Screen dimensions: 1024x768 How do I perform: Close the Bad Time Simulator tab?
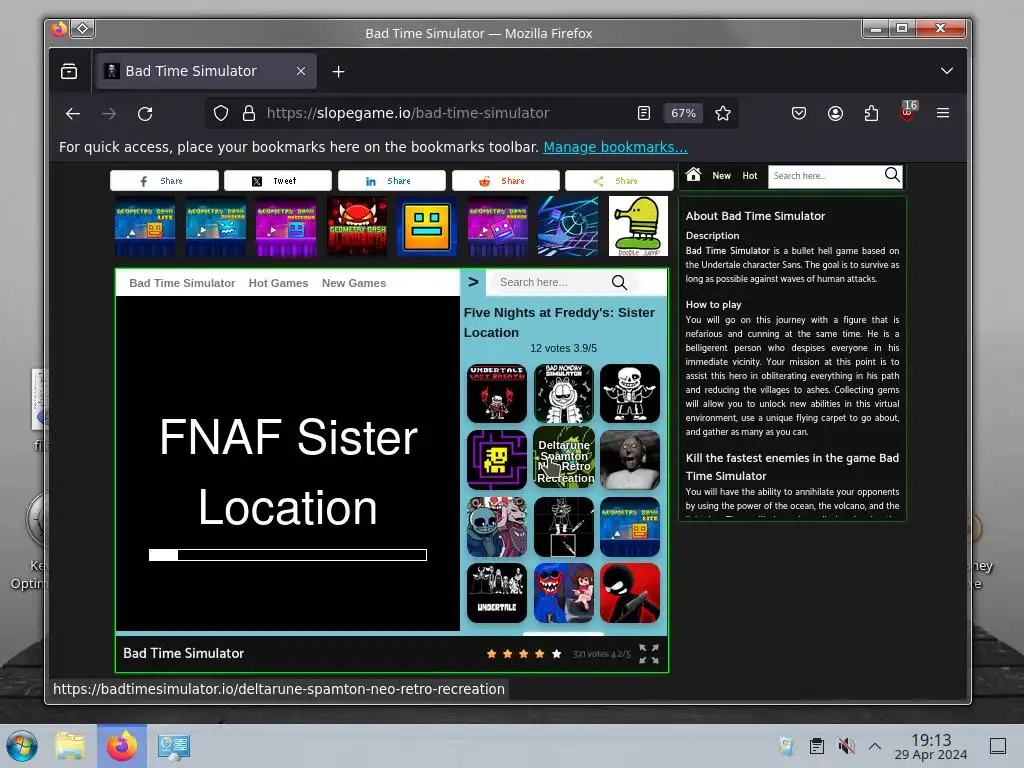click(301, 71)
